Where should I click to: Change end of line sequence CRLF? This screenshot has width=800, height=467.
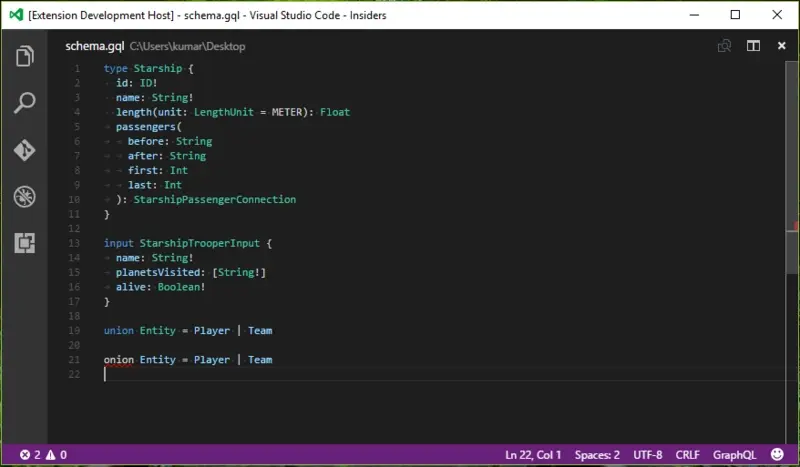pyautogui.click(x=687, y=455)
